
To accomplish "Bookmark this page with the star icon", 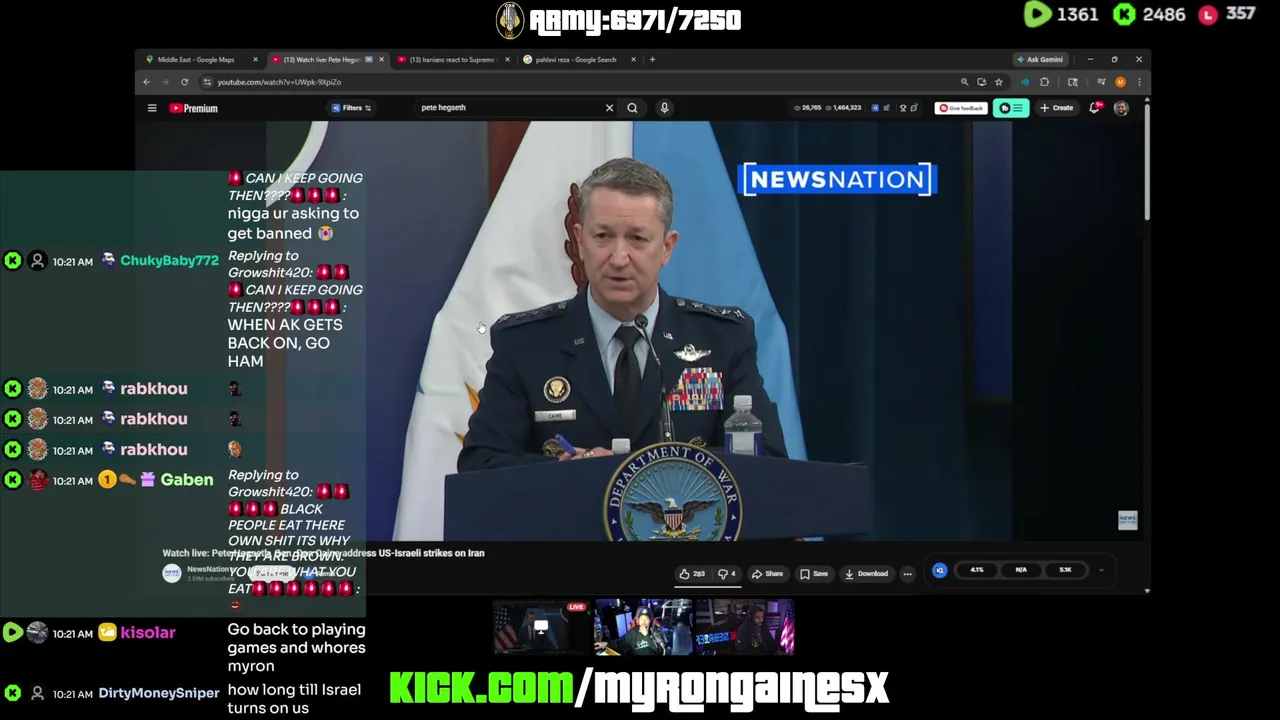I will tap(998, 82).
